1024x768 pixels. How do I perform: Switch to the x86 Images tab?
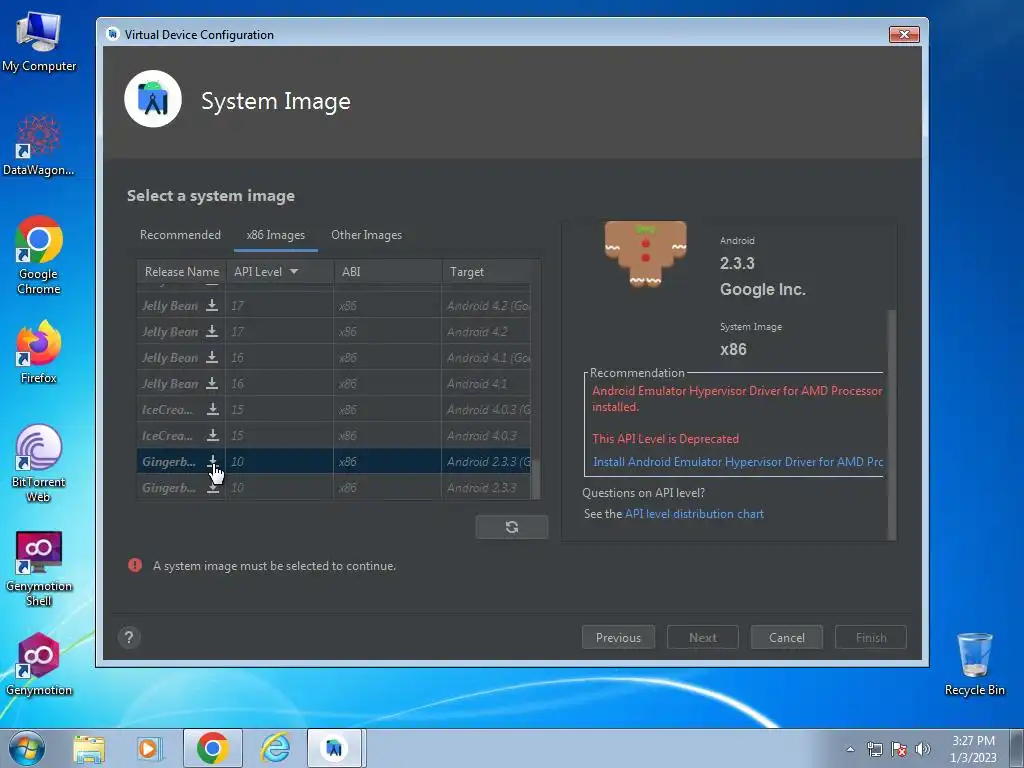pos(276,235)
